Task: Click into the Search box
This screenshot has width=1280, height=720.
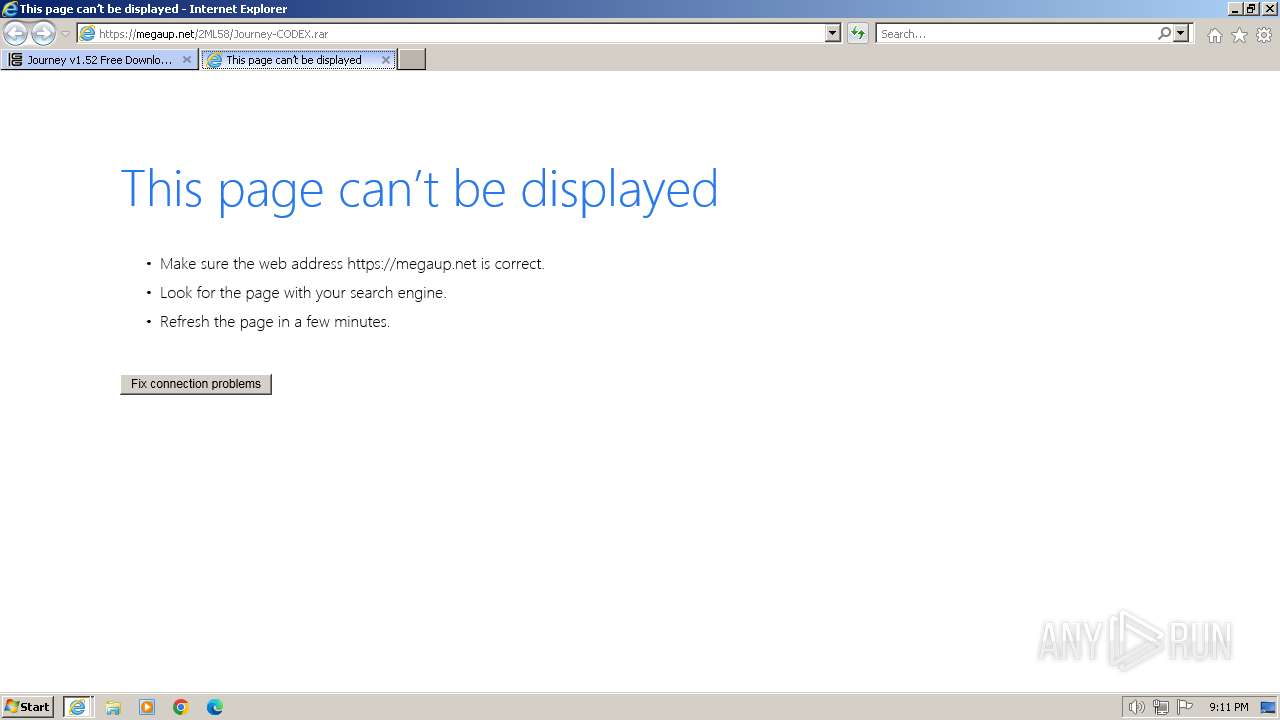Action: coord(1015,34)
